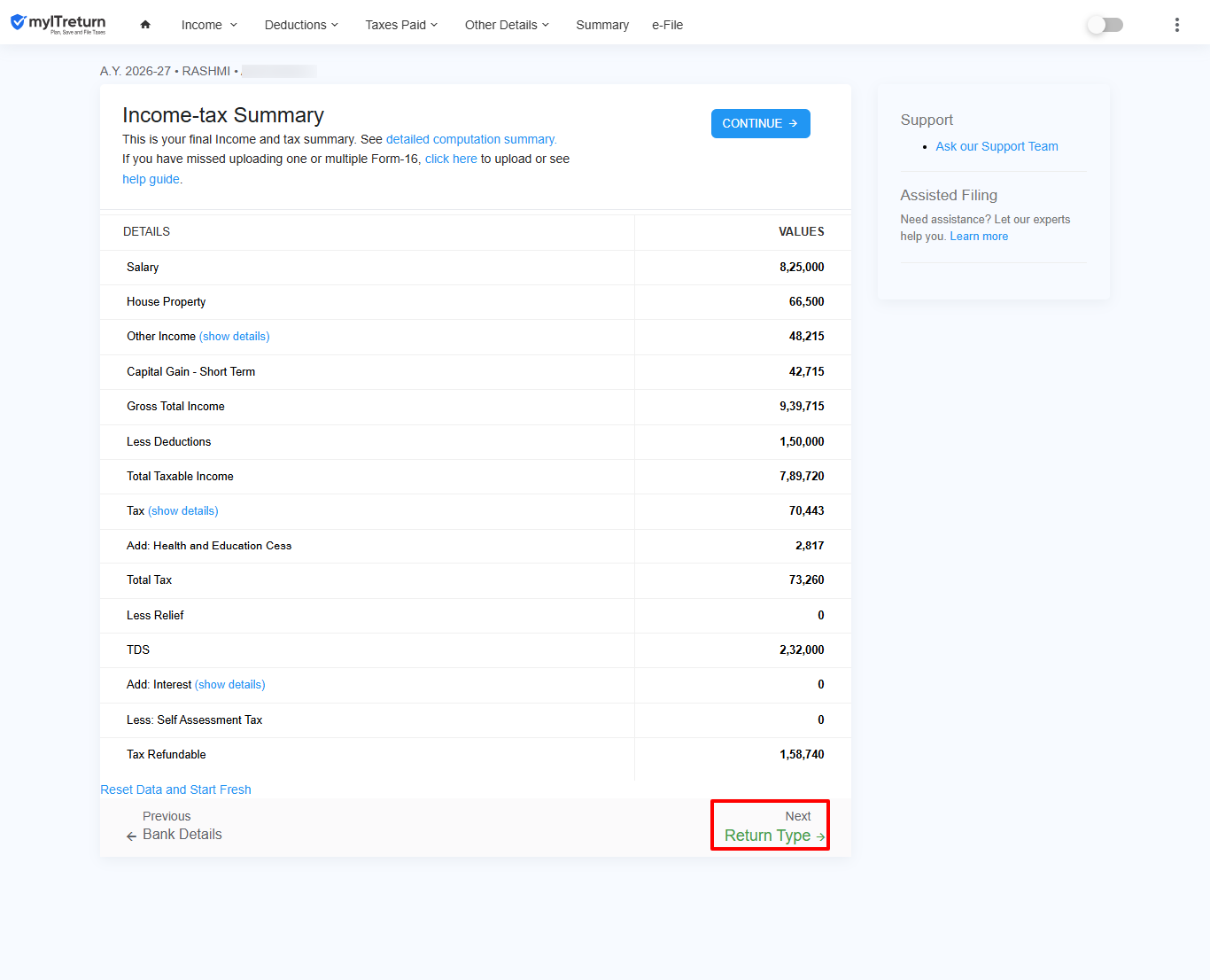Open detailed computation summary link

click(471, 139)
